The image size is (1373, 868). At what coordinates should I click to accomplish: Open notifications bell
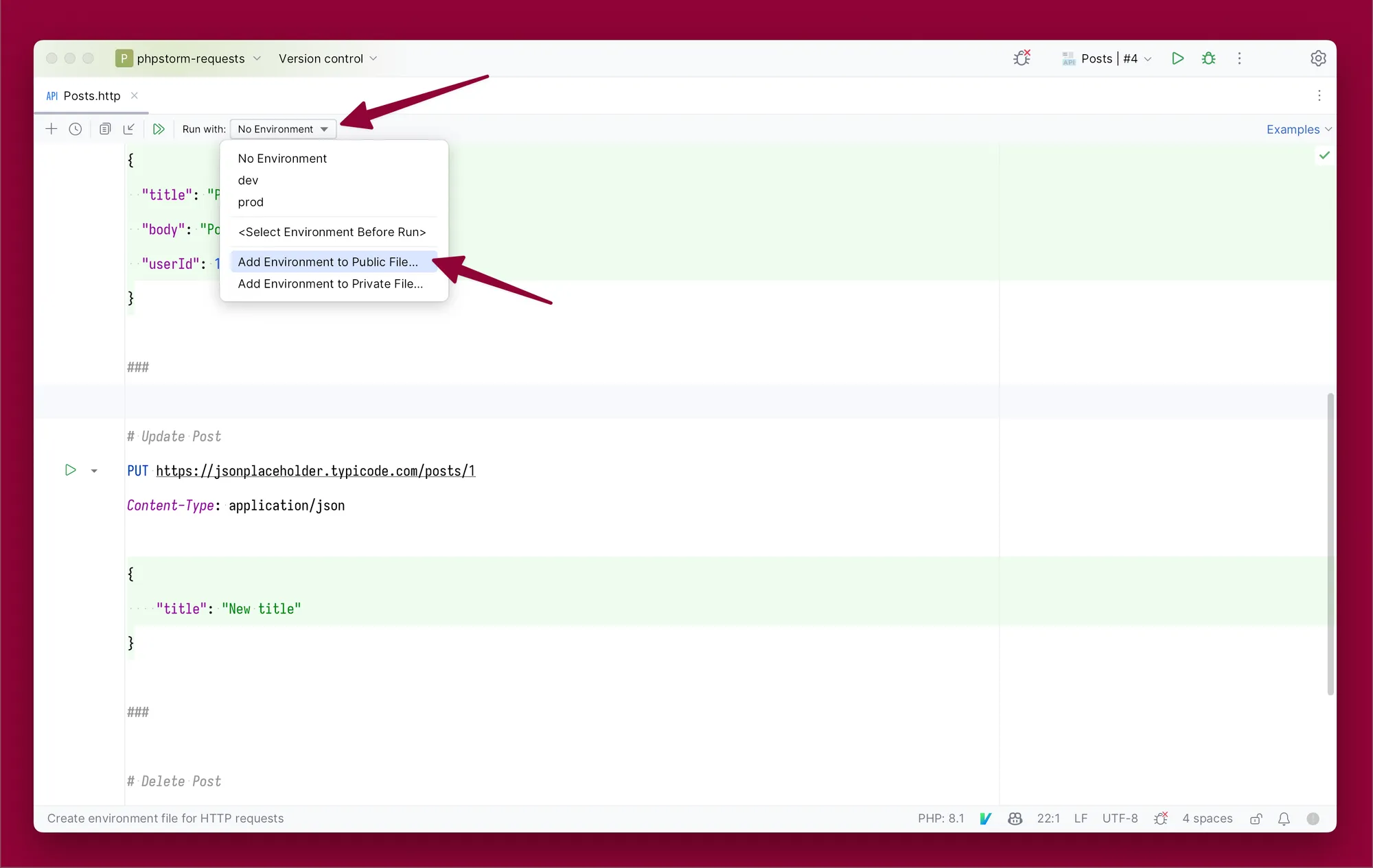tap(1284, 818)
